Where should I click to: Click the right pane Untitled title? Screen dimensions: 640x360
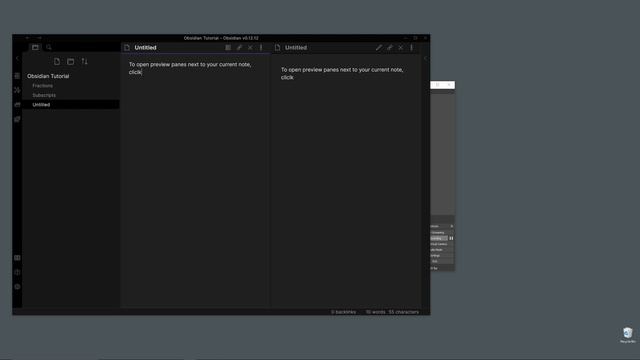(296, 47)
